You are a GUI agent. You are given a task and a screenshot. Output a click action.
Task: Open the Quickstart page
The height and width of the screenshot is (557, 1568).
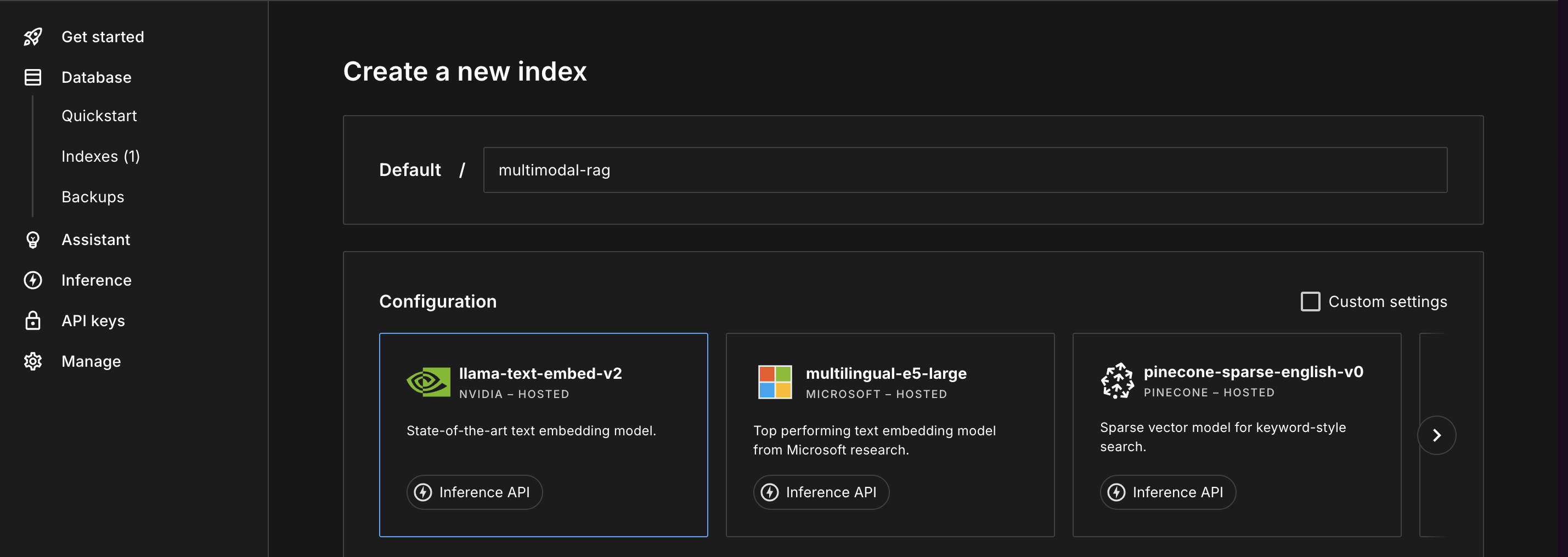click(99, 116)
